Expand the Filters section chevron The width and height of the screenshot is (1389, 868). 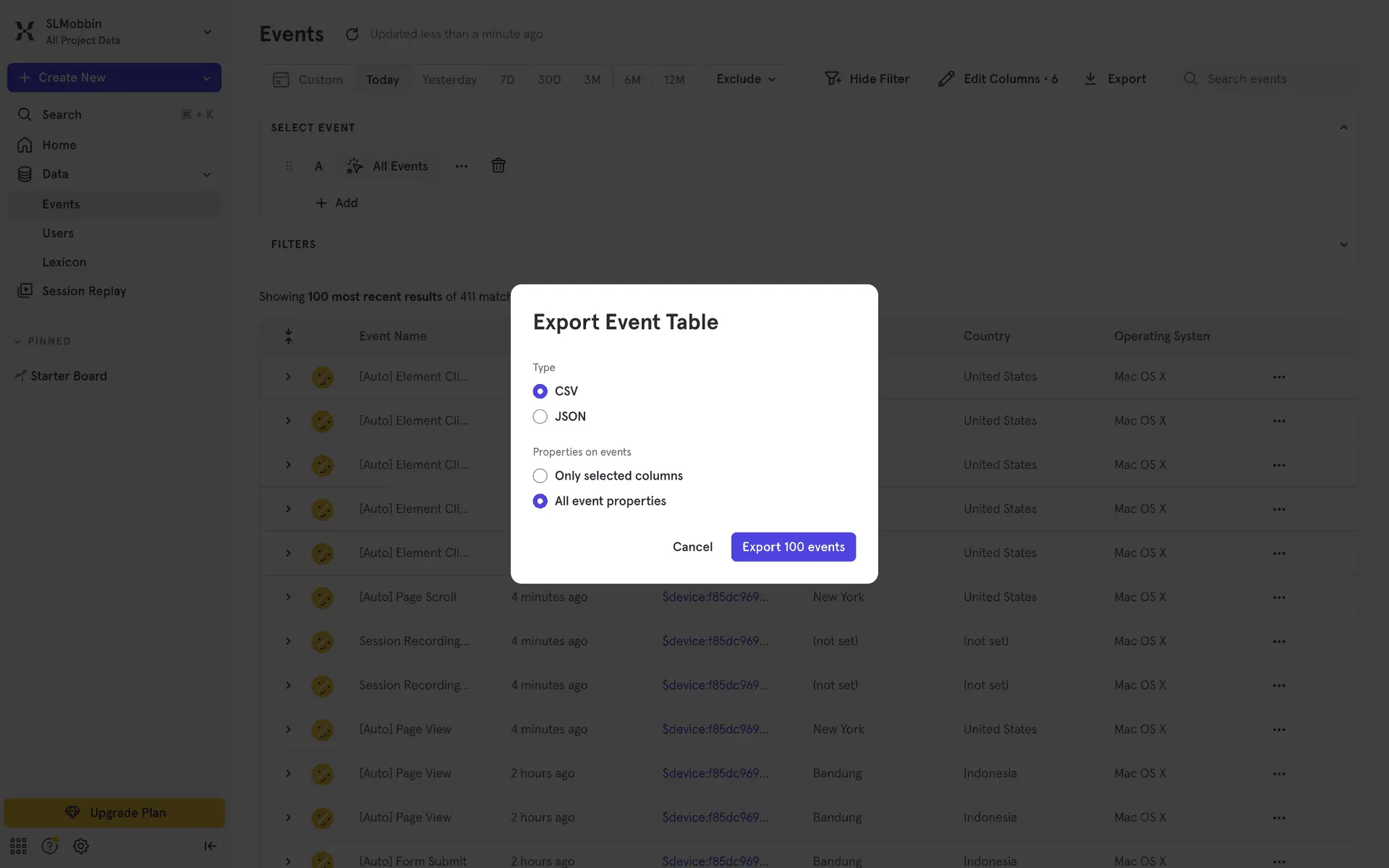1343,244
